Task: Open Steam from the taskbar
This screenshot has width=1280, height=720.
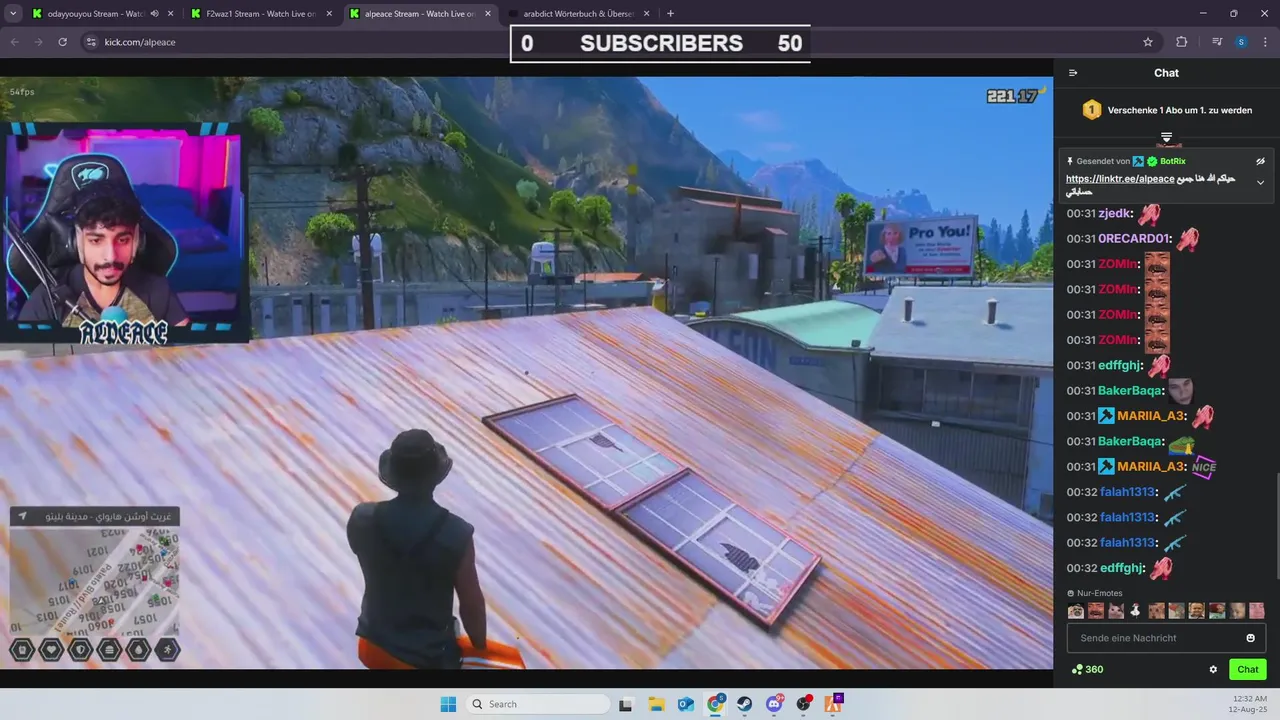Action: (745, 704)
